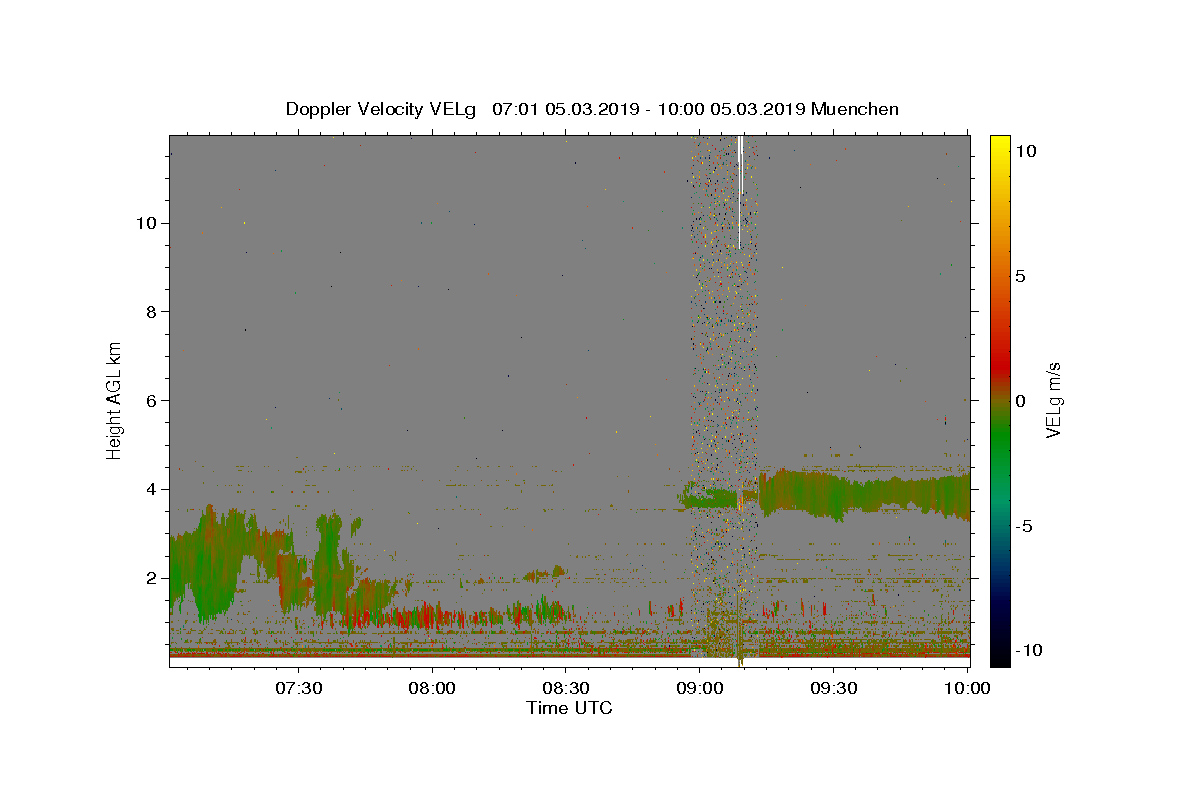Click the 08:30 time tick label
The height and width of the screenshot is (800, 1200).
tap(566, 688)
